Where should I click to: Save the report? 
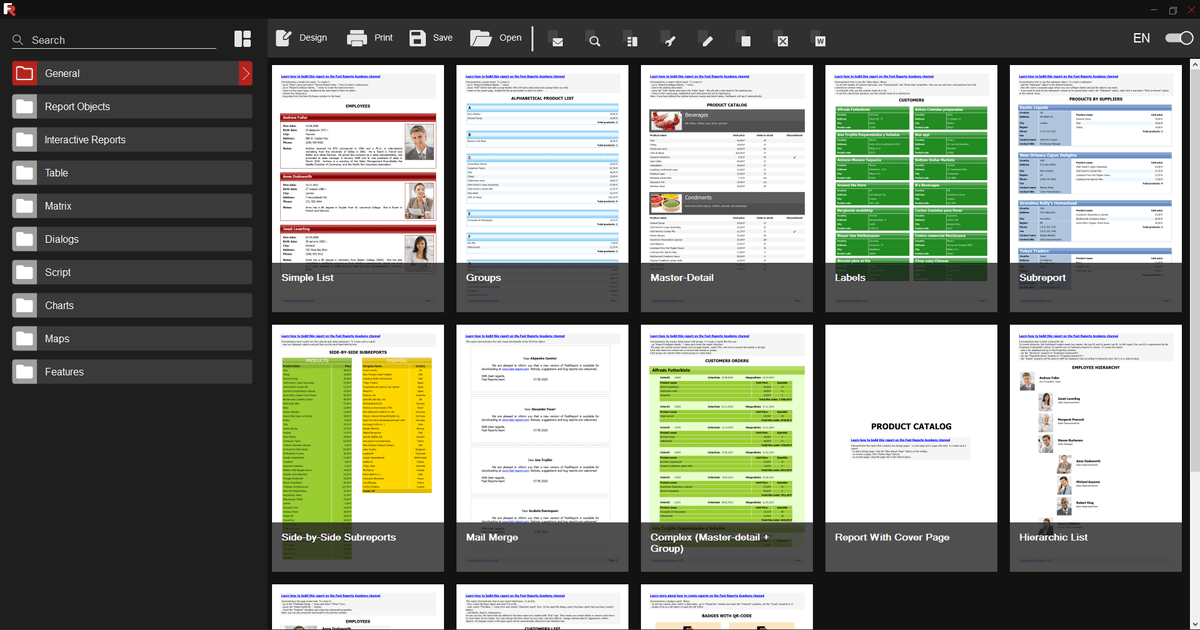point(430,38)
